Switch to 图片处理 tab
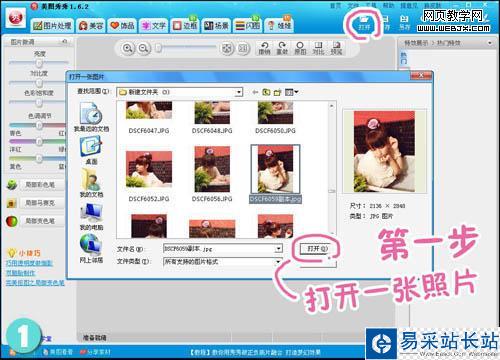The image size is (500, 360). tap(53, 25)
